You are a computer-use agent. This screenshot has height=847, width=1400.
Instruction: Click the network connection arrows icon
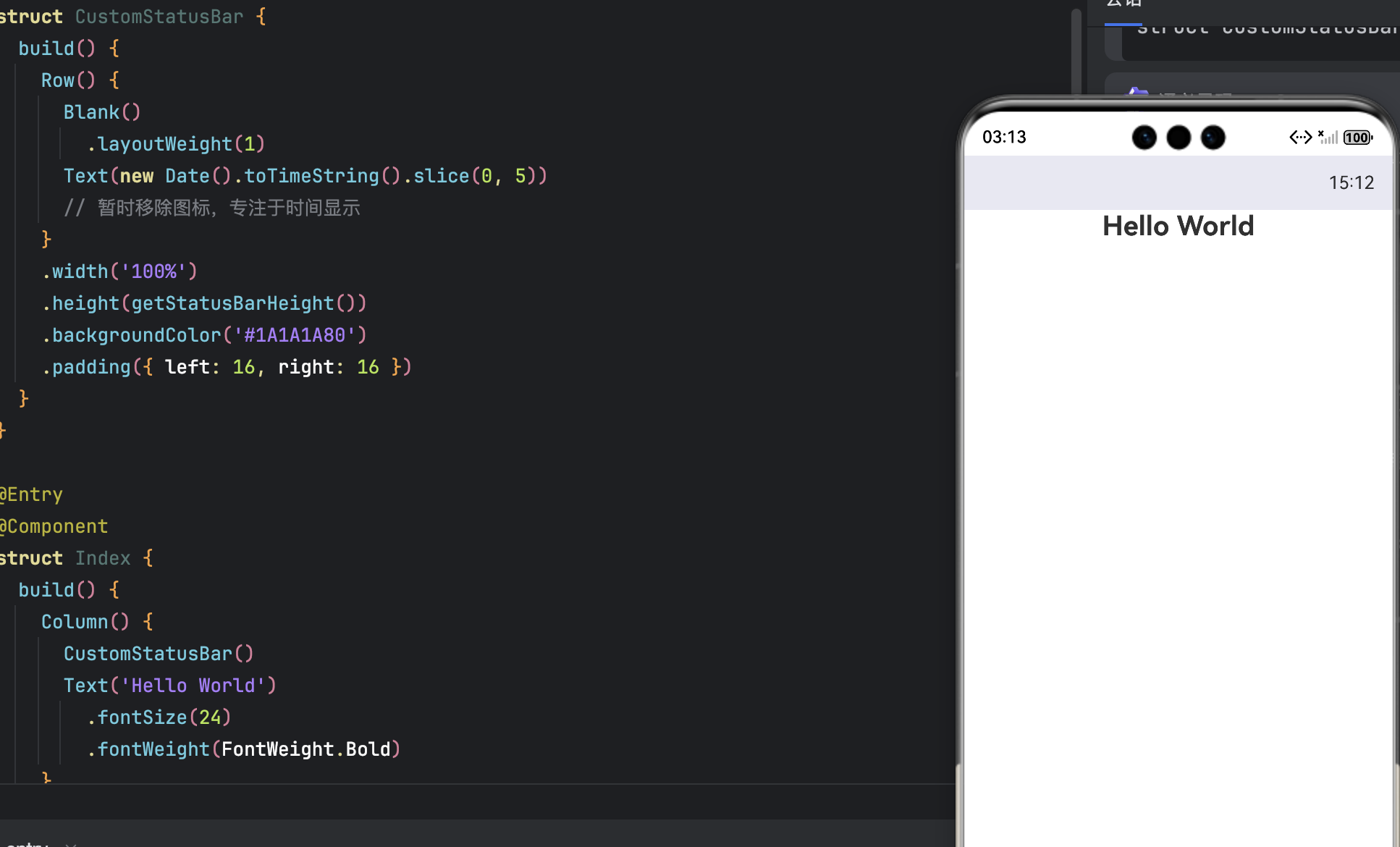click(1300, 138)
